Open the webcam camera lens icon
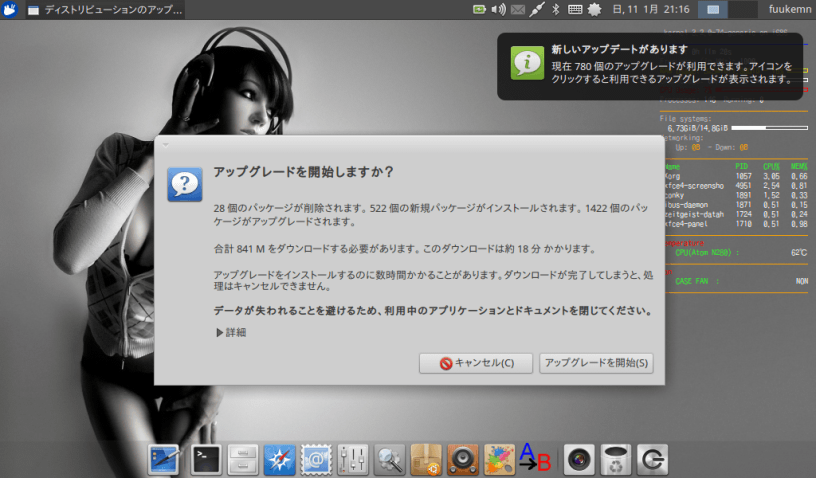816x478 pixels. (579, 460)
